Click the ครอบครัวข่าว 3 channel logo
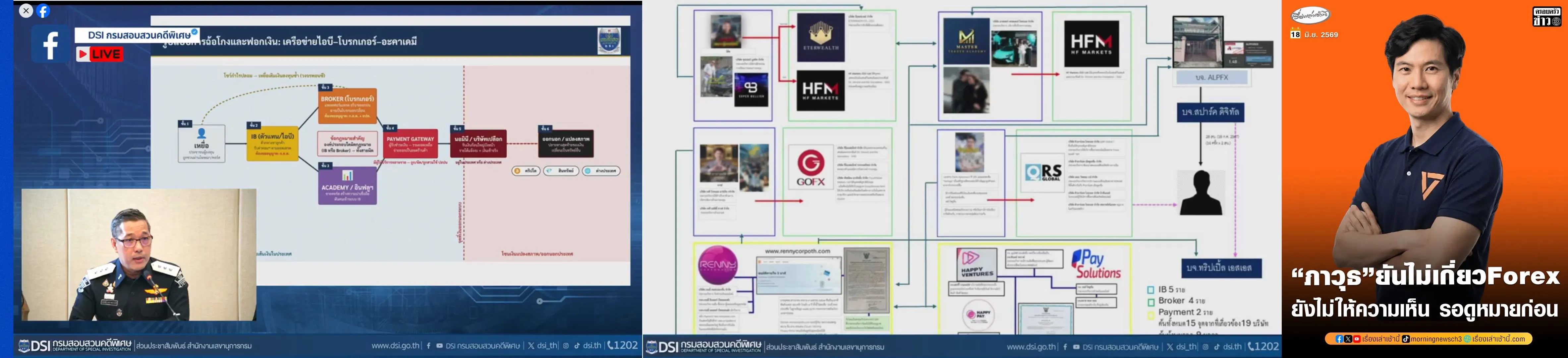 (1547, 17)
